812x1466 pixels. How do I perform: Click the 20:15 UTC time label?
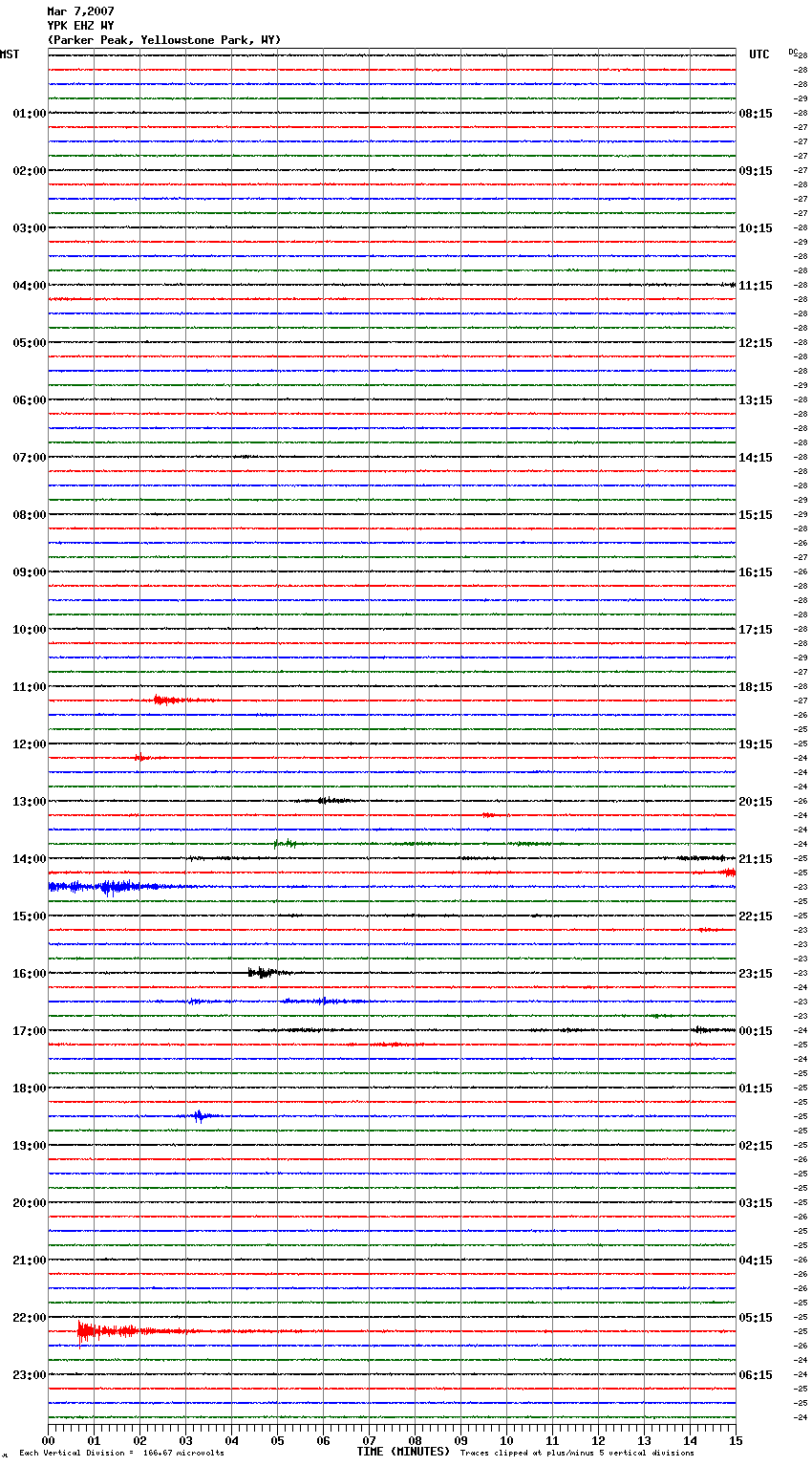click(x=756, y=802)
